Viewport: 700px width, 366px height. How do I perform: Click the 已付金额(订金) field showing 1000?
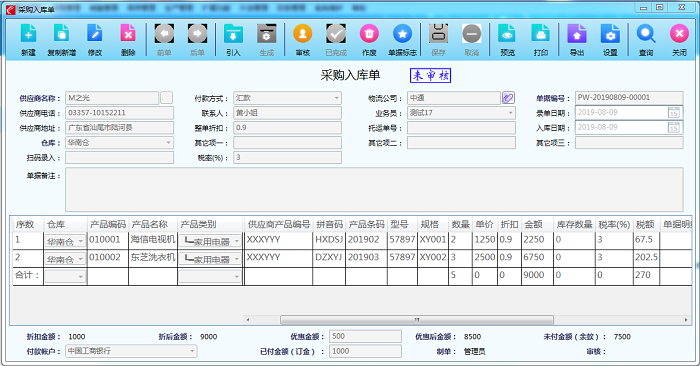[x=365, y=351]
